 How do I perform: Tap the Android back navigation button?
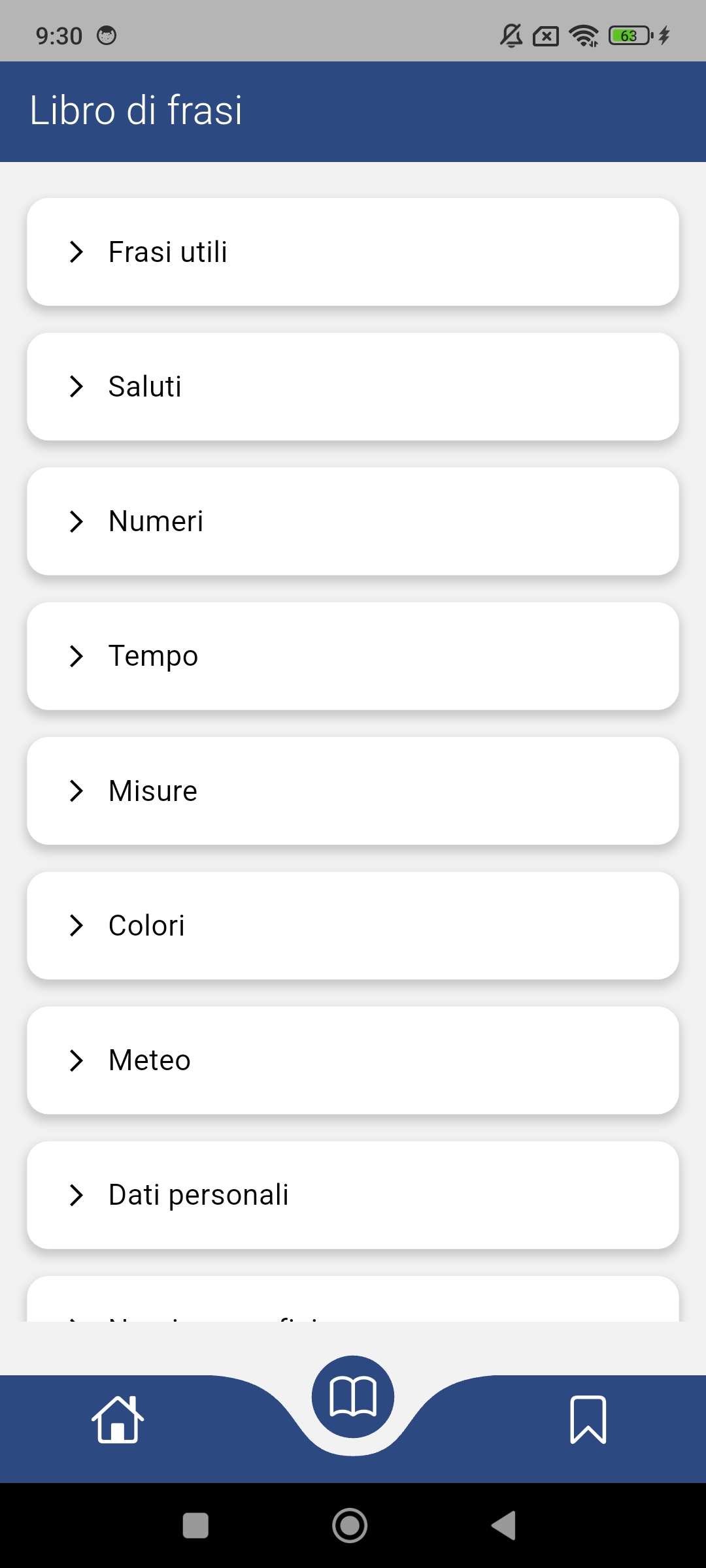[504, 1526]
